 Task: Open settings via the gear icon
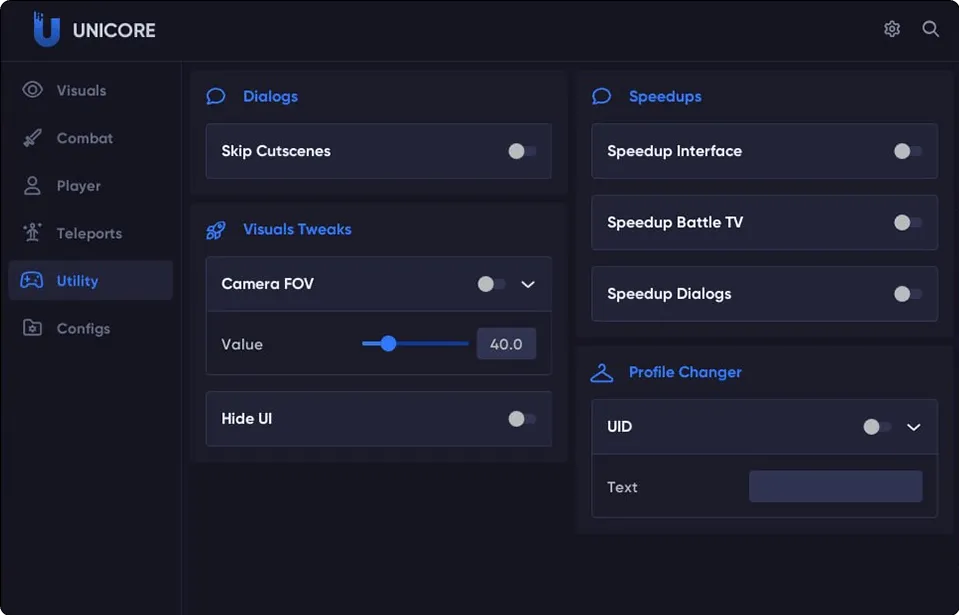pos(892,29)
